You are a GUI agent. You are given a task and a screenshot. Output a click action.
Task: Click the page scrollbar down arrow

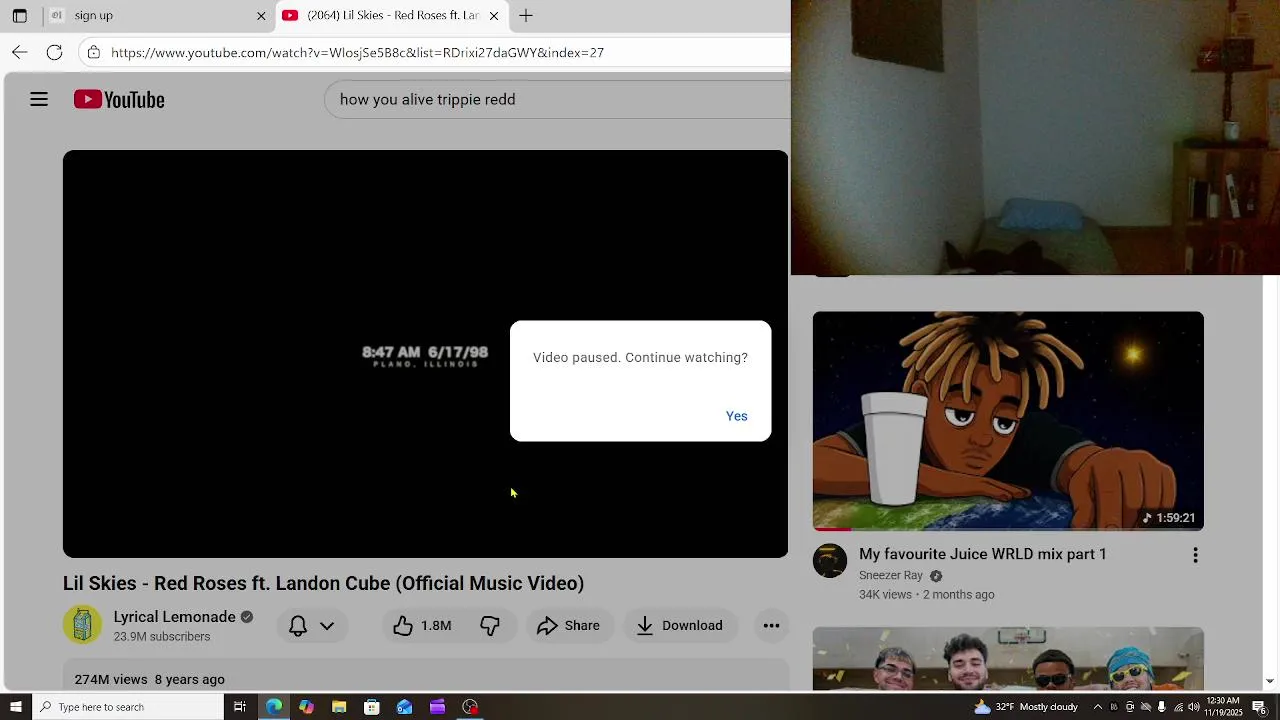point(1270,682)
